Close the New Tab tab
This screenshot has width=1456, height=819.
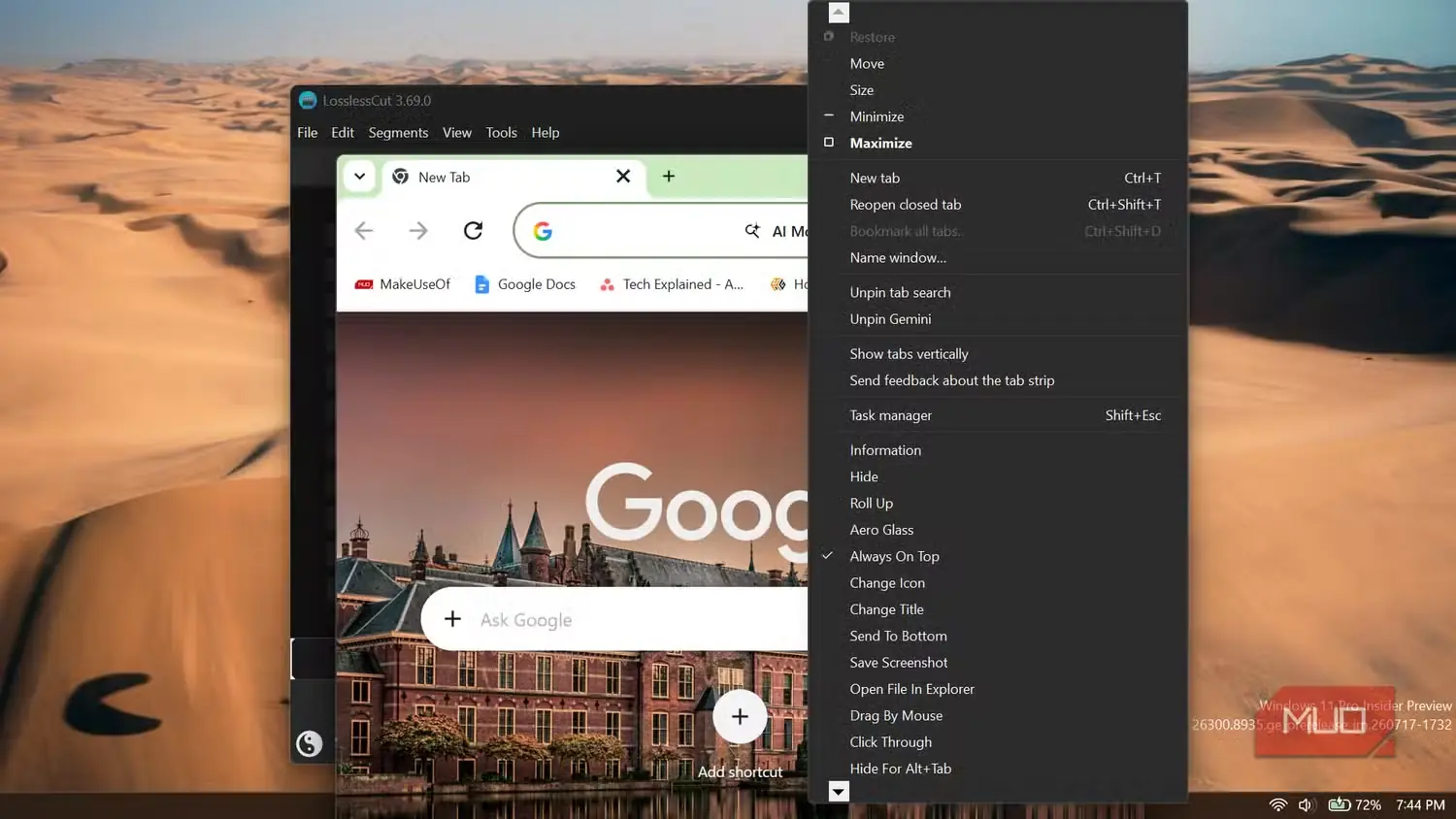pos(623,177)
